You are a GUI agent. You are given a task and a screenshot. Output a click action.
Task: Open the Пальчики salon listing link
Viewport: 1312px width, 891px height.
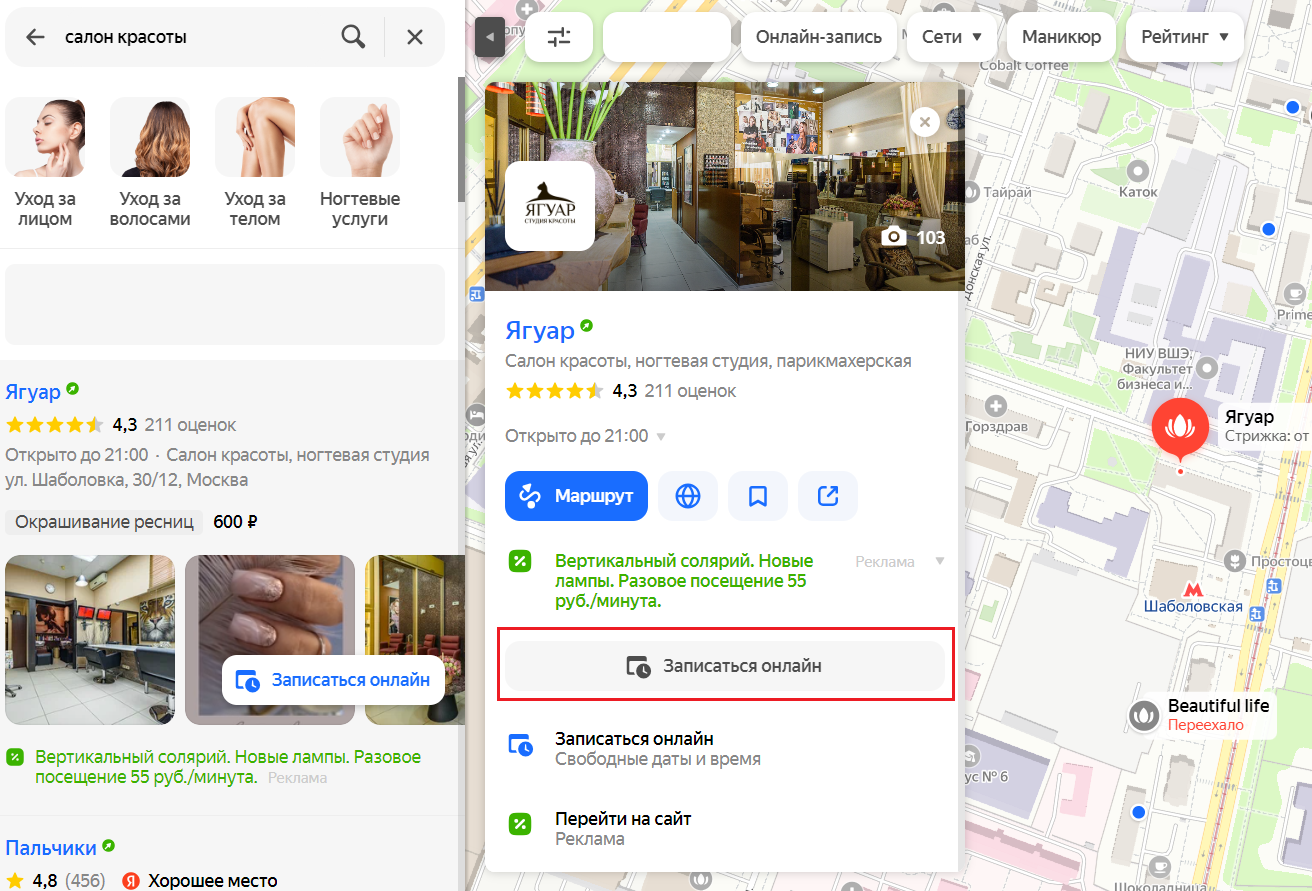(x=51, y=848)
